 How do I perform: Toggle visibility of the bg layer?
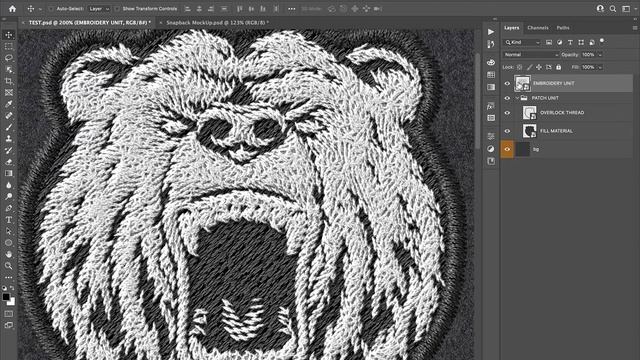(x=507, y=149)
